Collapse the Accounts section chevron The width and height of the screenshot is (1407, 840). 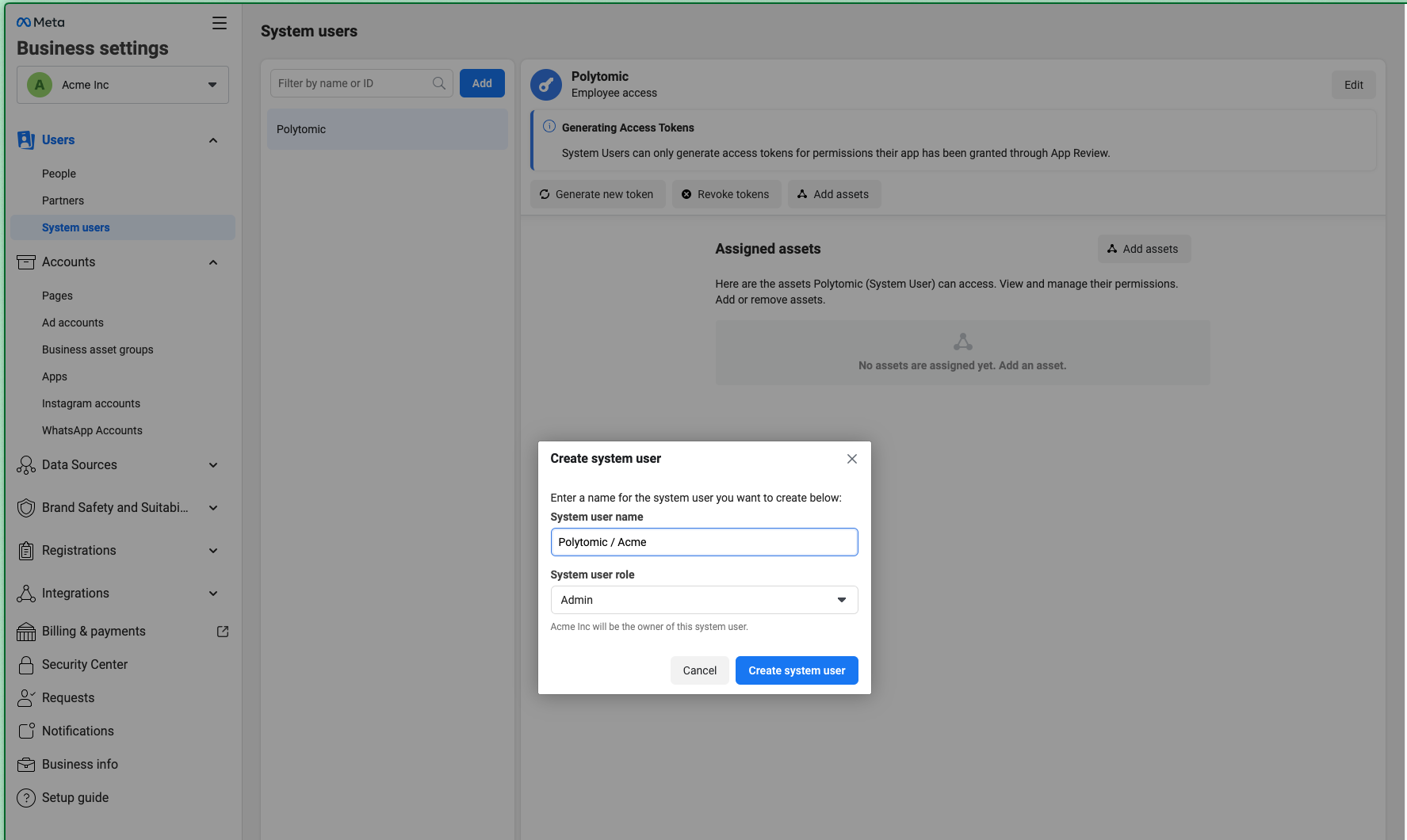213,262
